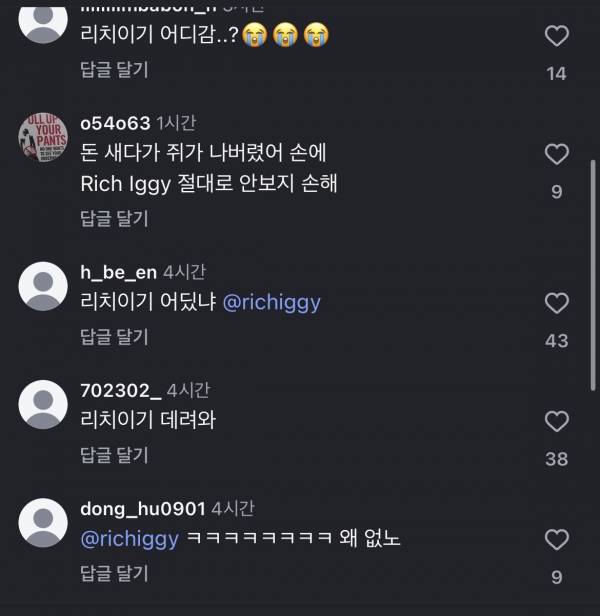
Task: Open @richiggy mention in dong_hu0901's comment
Action: point(129,539)
